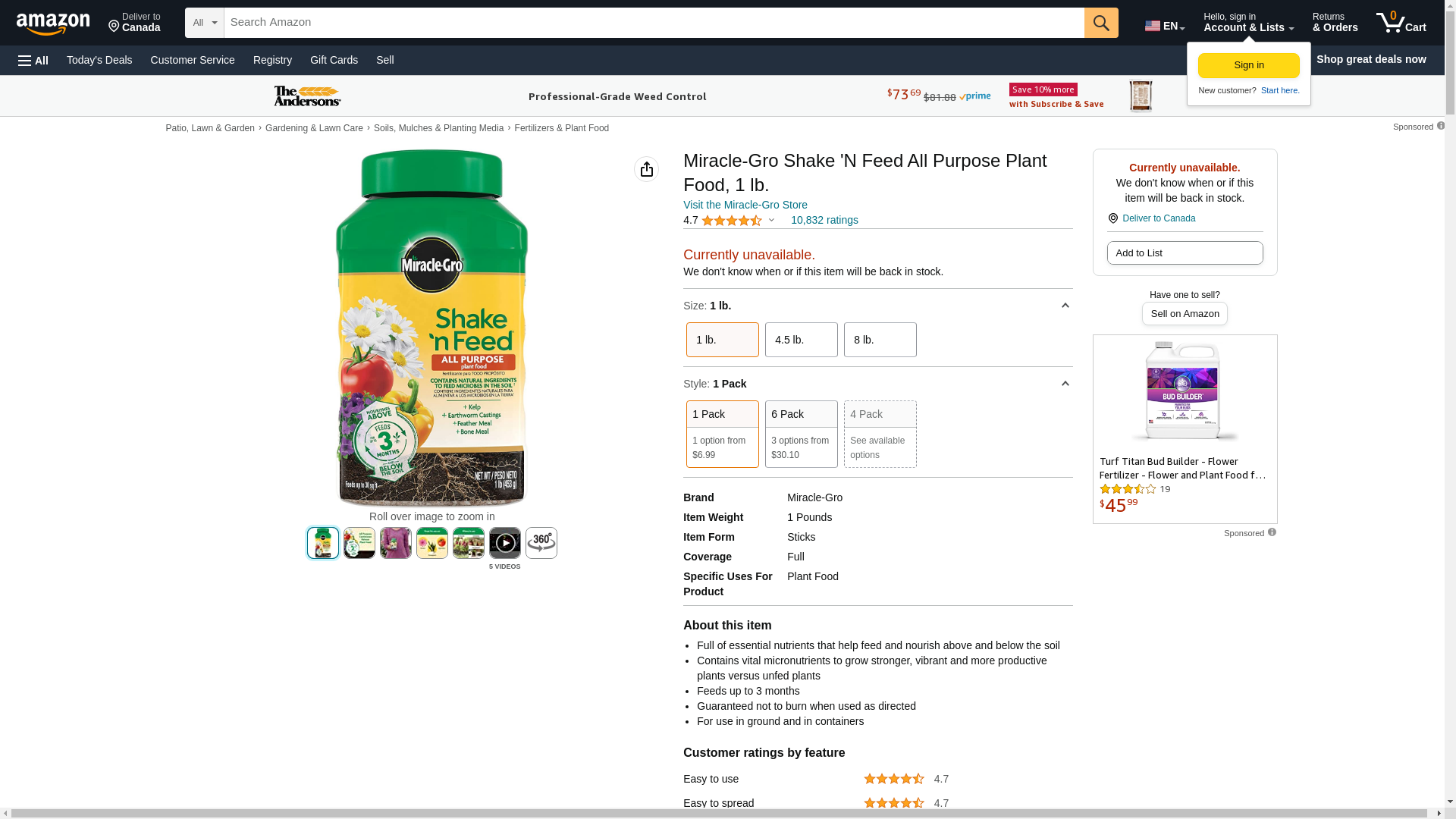This screenshot has height=819, width=1456.
Task: Choose the 6 Pack style option
Action: [801, 434]
